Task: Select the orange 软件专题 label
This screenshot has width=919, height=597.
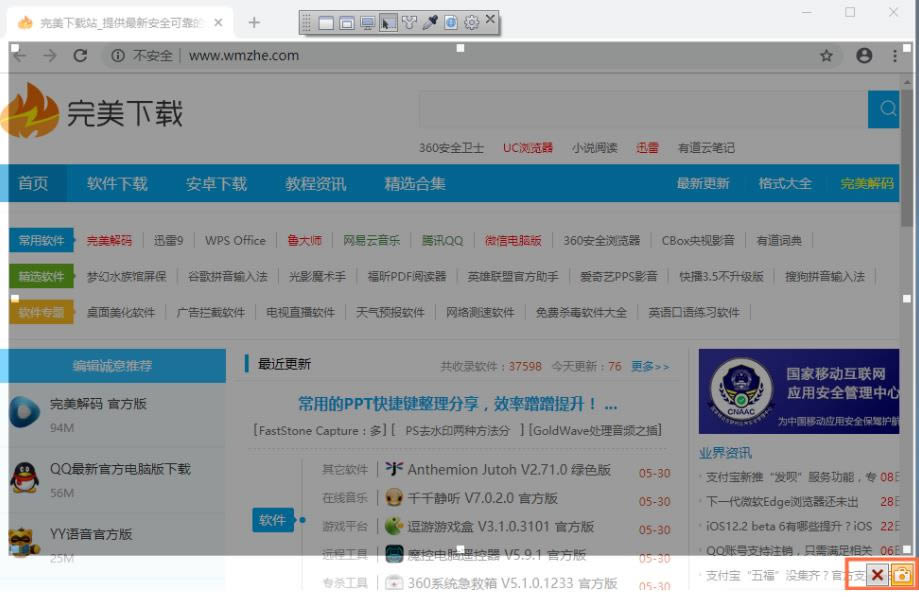Action: (41, 312)
